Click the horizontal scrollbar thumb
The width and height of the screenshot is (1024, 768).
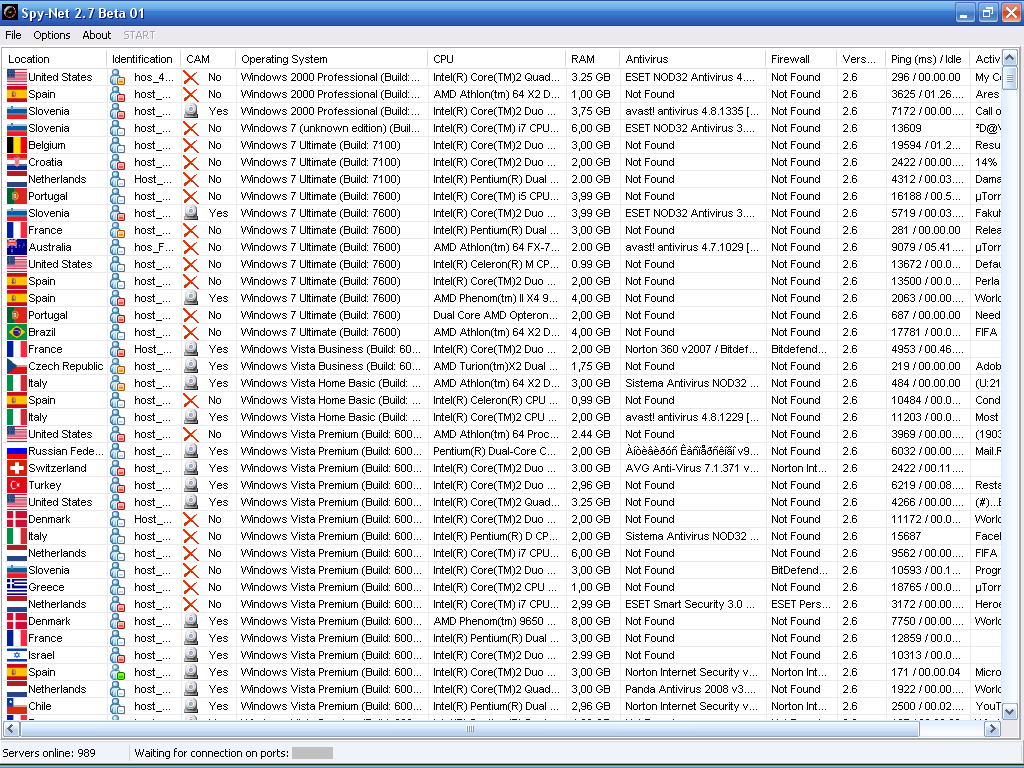[470, 728]
